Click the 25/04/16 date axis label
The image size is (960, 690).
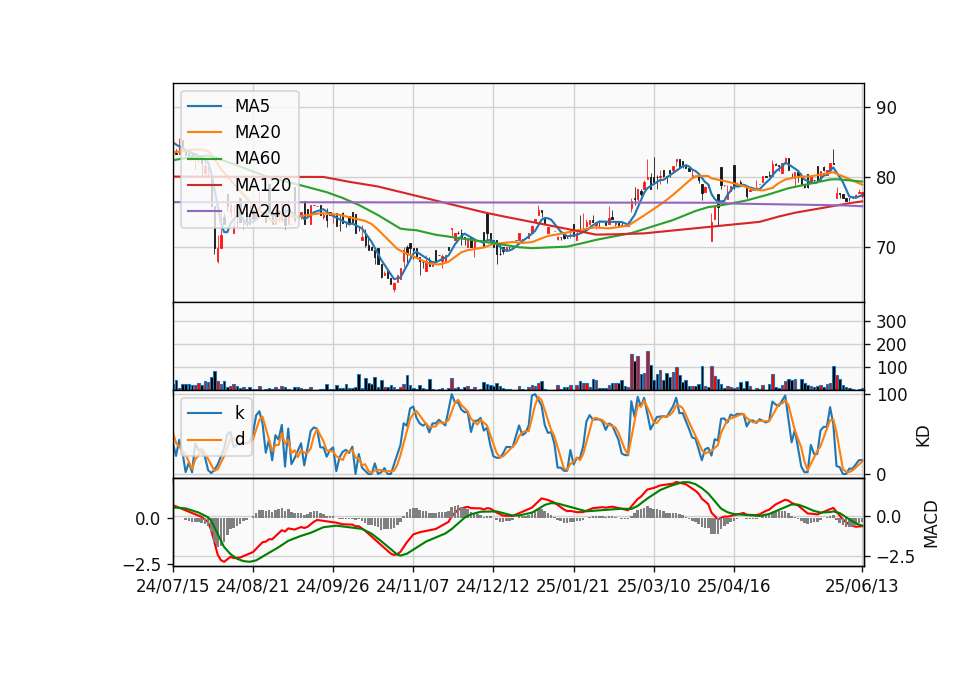coord(733,586)
